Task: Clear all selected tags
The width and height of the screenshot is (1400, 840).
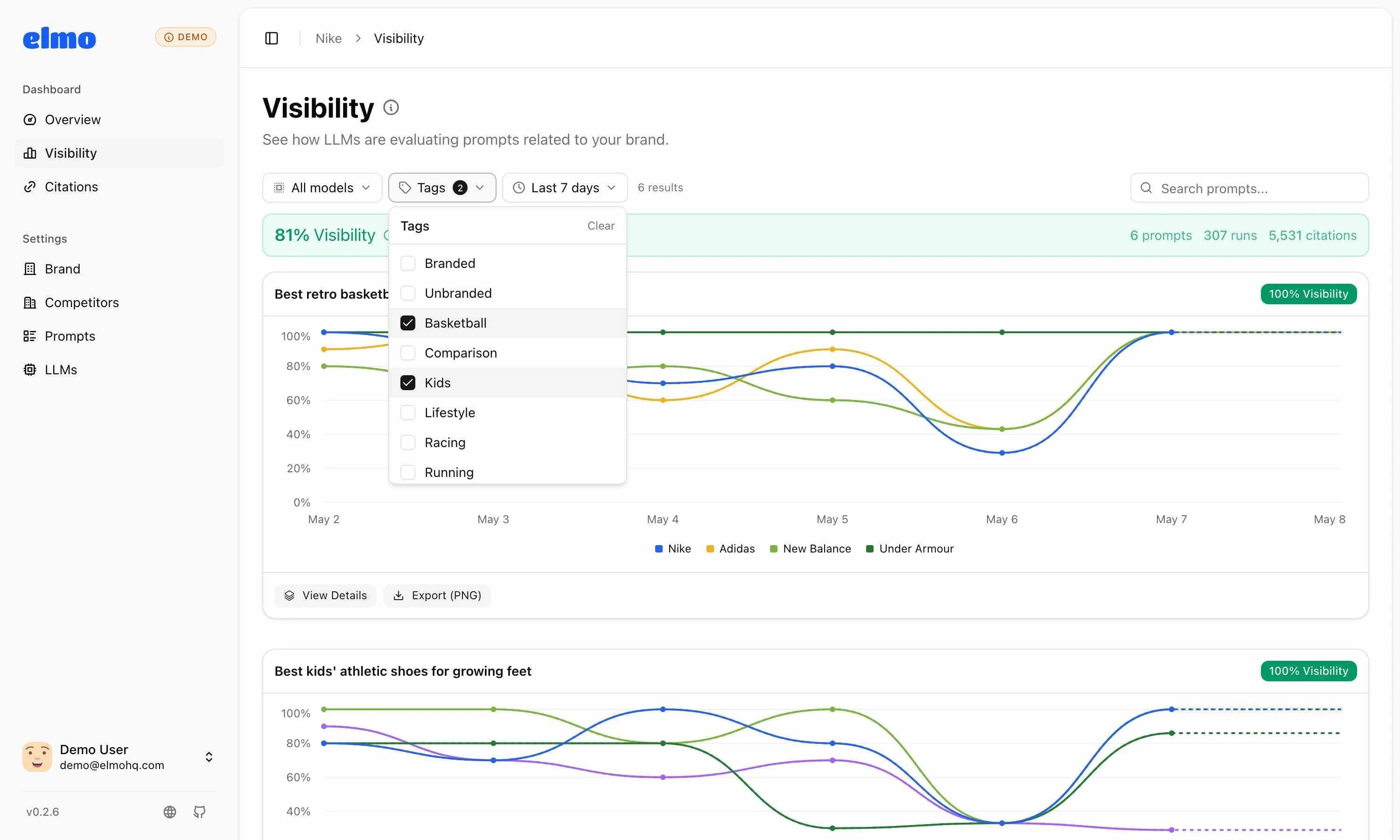Action: tap(601, 225)
